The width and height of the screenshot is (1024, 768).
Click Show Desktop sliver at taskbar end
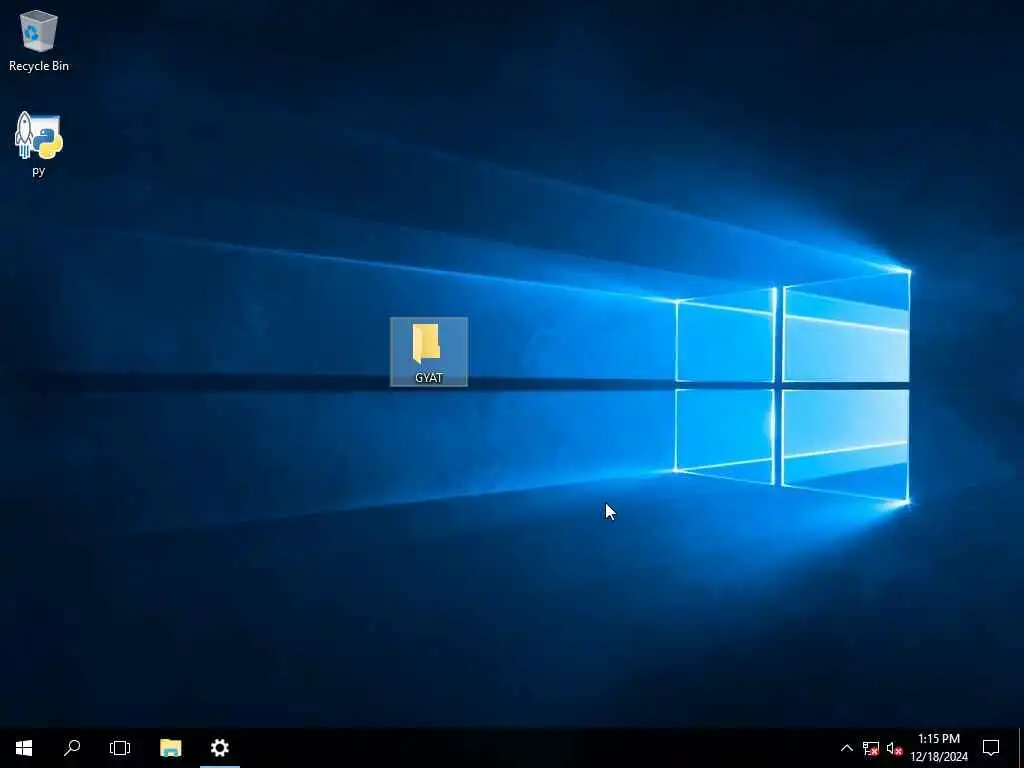(x=1021, y=748)
